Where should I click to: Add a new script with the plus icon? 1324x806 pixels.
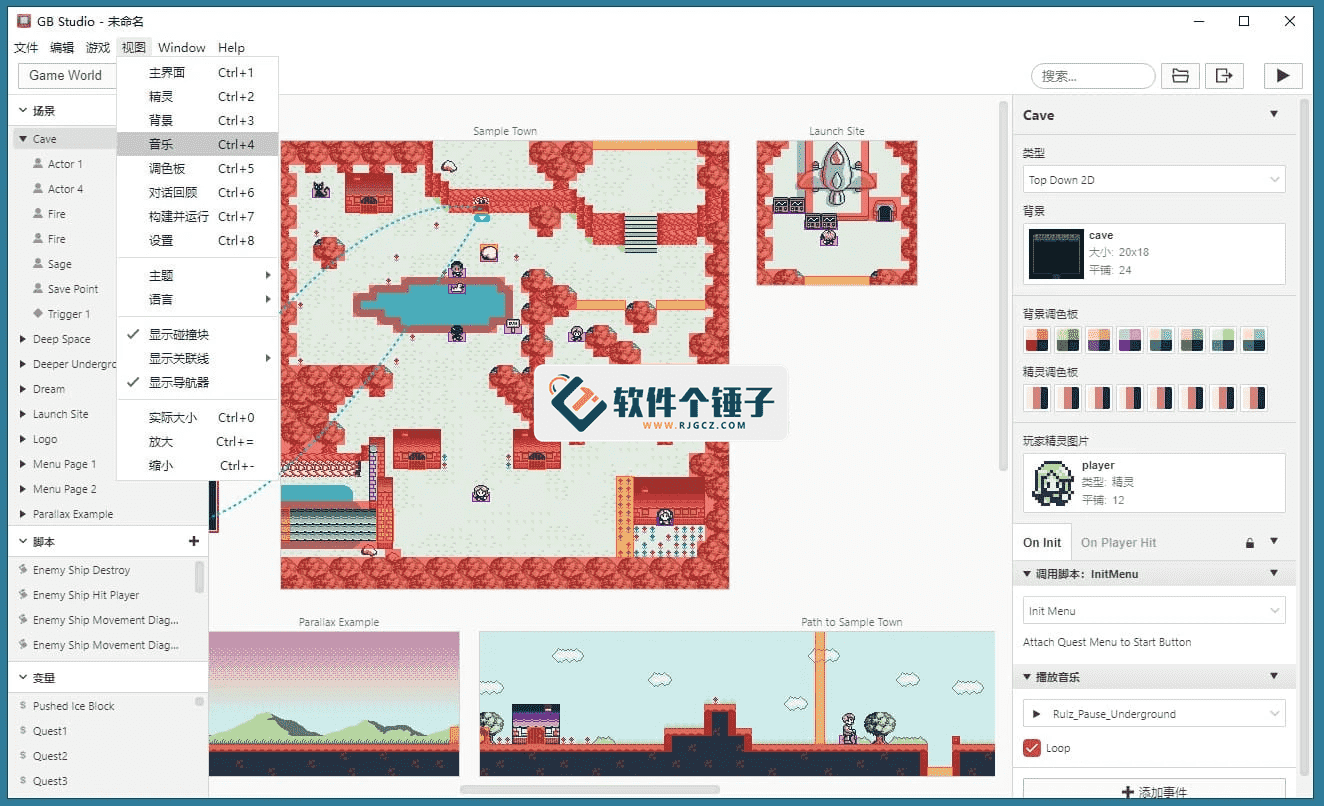[x=192, y=540]
